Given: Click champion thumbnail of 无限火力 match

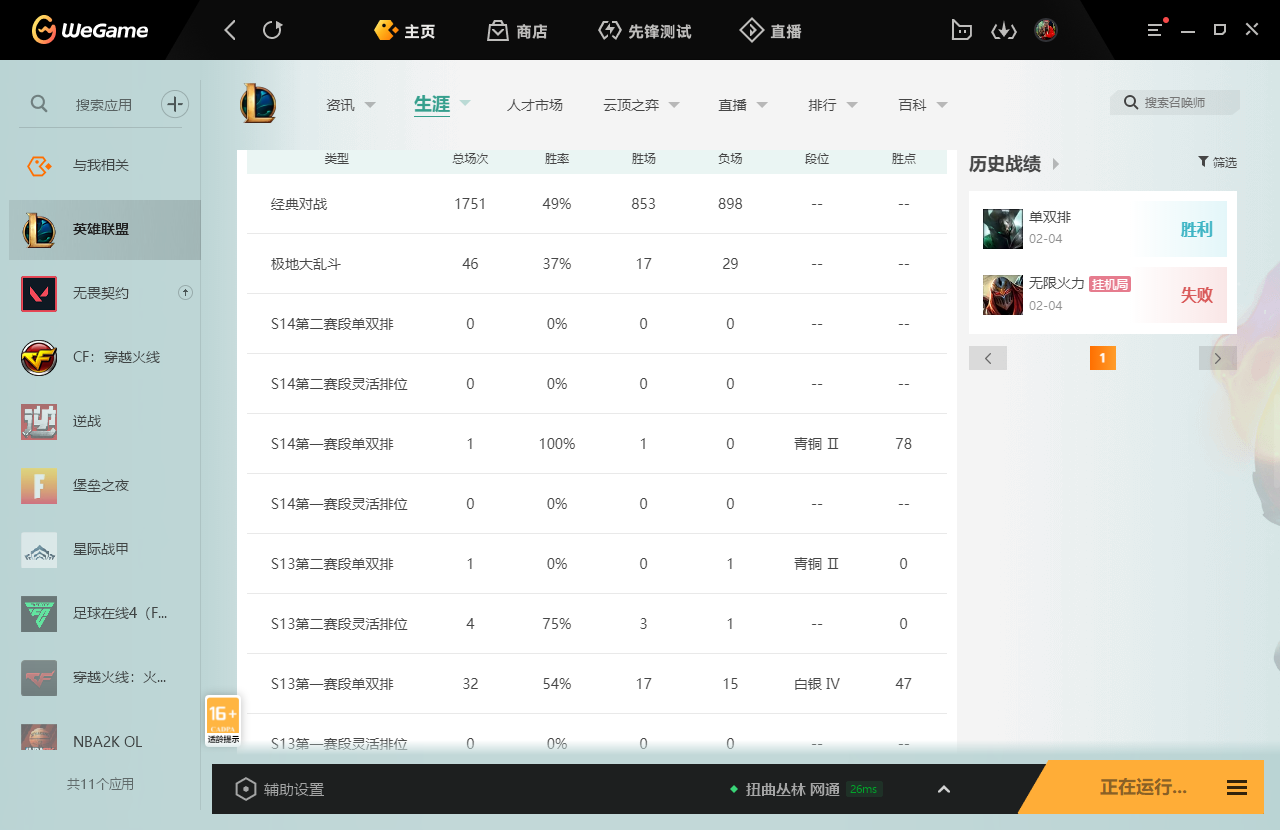Looking at the screenshot, I should tap(1002, 295).
